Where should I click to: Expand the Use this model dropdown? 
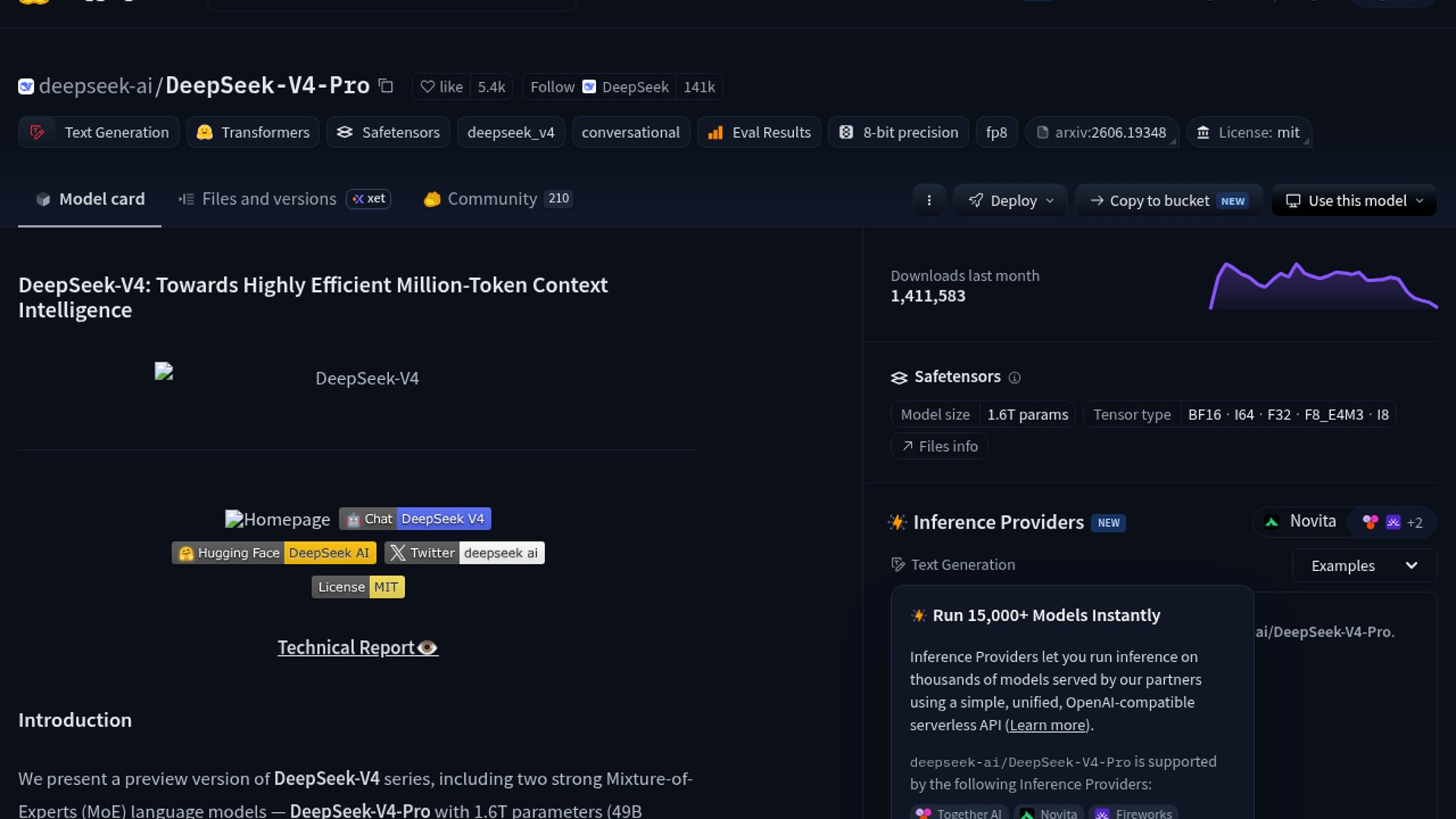pos(1354,200)
